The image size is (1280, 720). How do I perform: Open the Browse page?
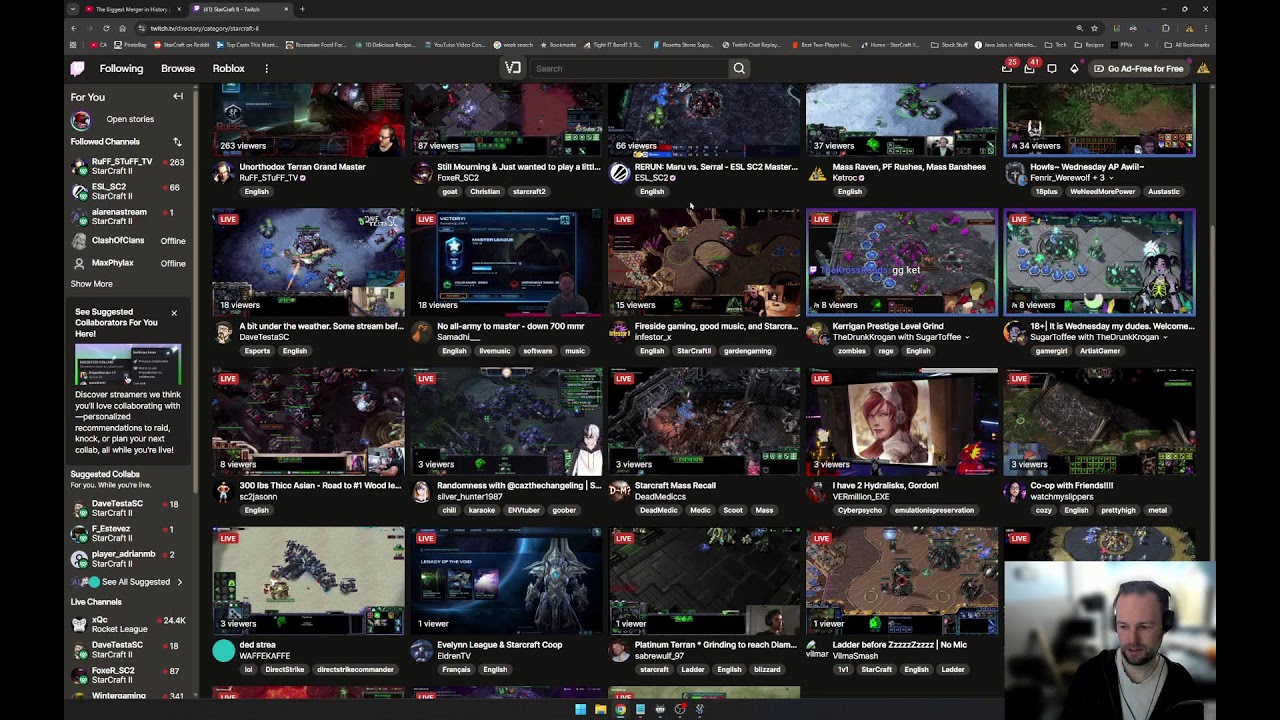178,68
